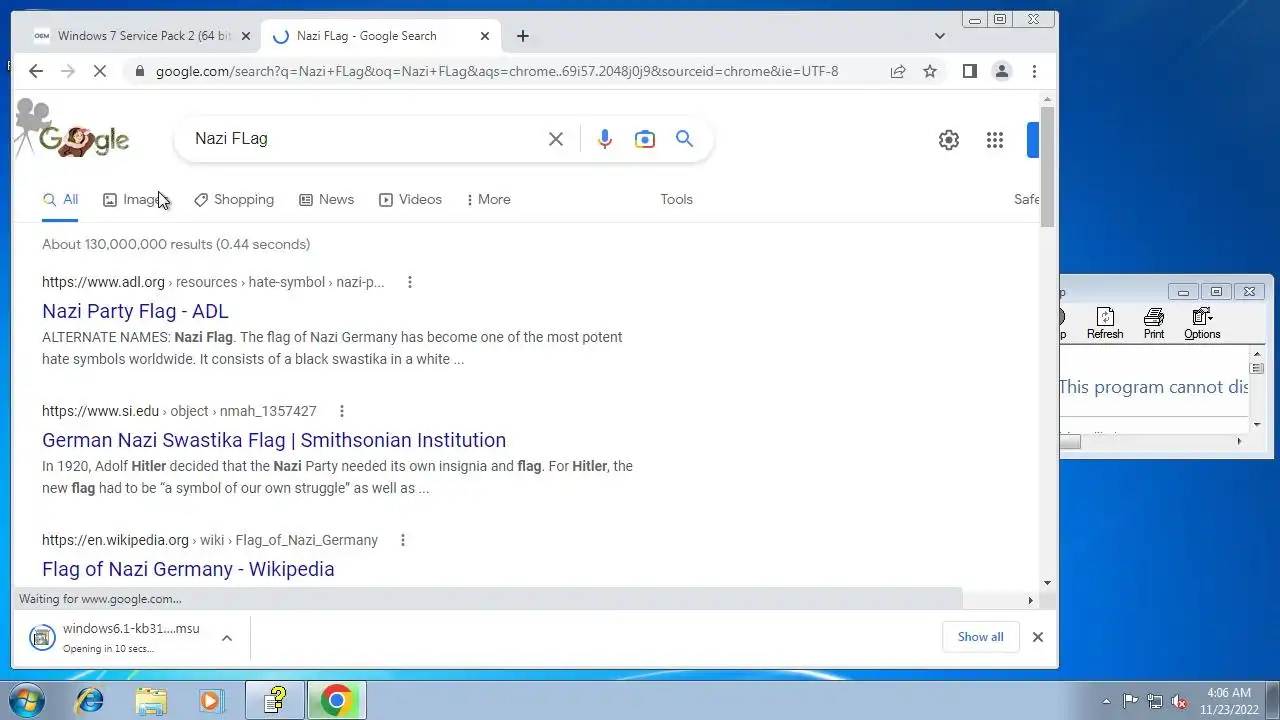The height and width of the screenshot is (720, 1280).
Task: Open the search Tools button
Action: (676, 199)
